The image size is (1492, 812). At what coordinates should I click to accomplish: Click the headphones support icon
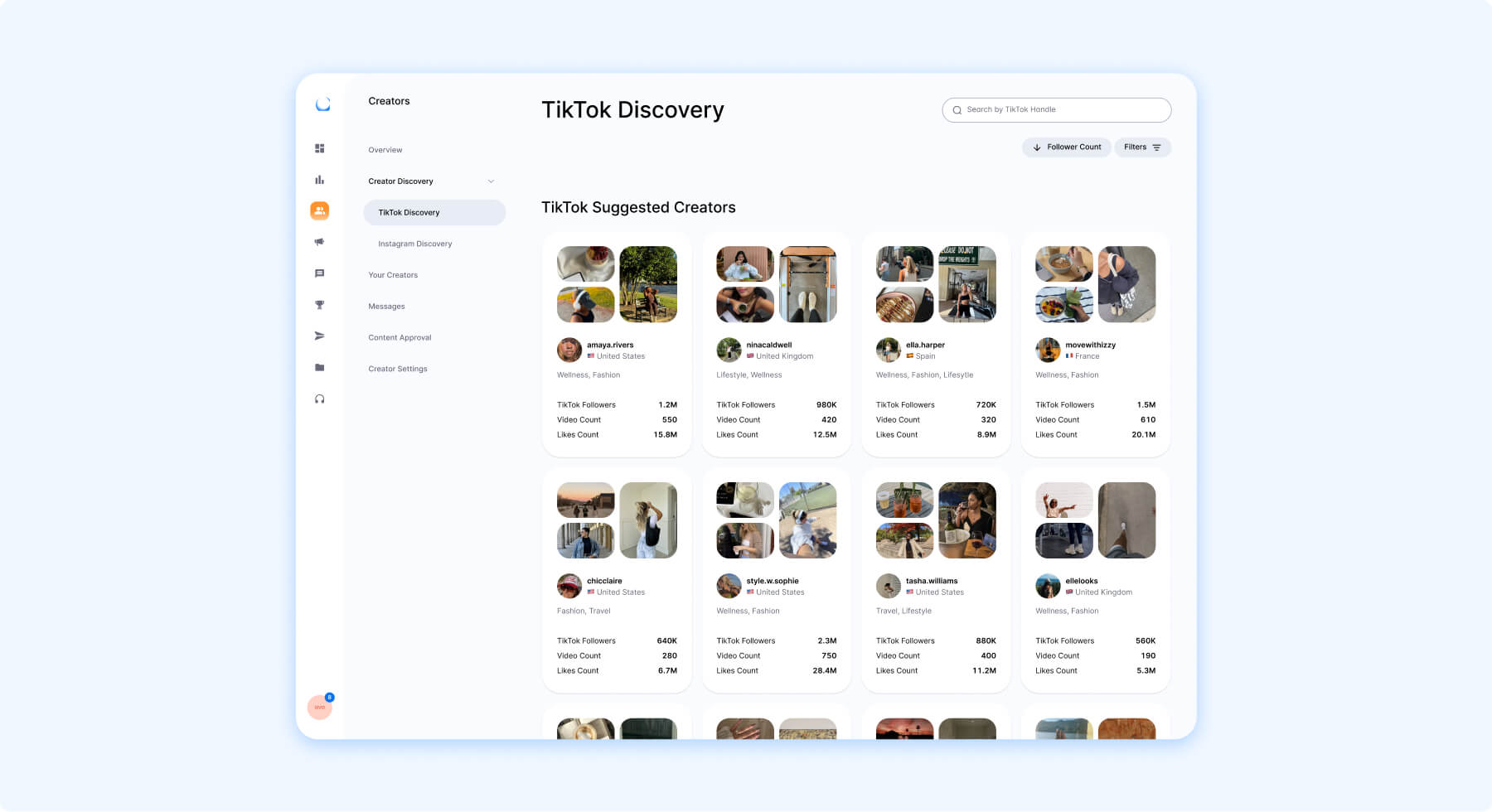tap(320, 398)
